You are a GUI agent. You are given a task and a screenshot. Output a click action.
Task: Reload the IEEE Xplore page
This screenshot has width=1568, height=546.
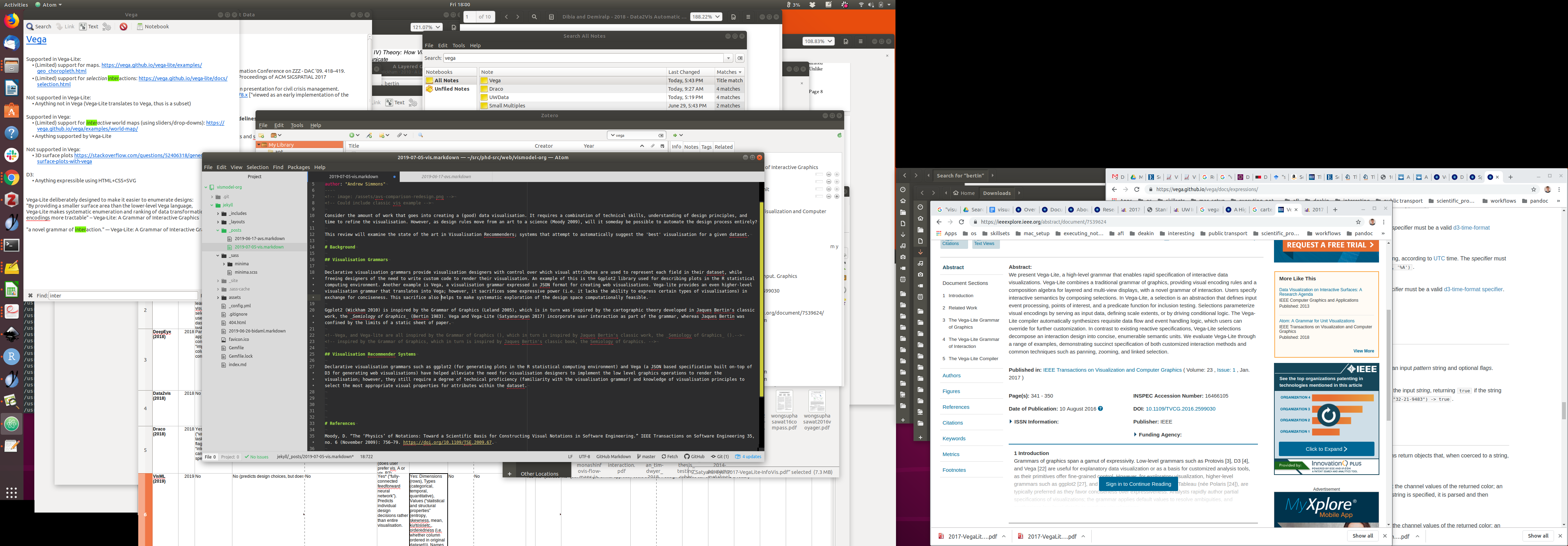pos(961,222)
